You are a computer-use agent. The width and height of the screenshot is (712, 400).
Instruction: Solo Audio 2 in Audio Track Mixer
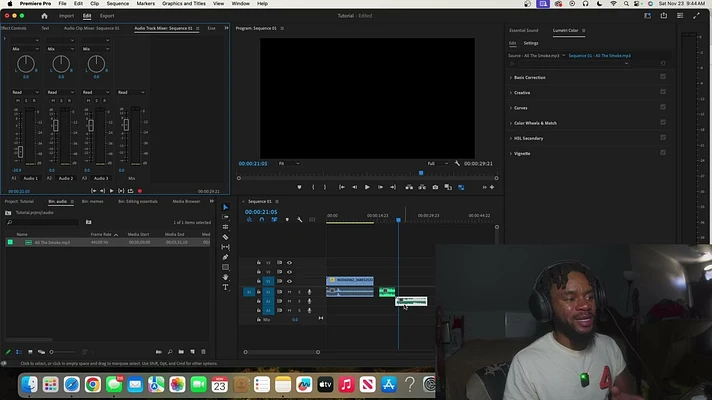pos(61,100)
